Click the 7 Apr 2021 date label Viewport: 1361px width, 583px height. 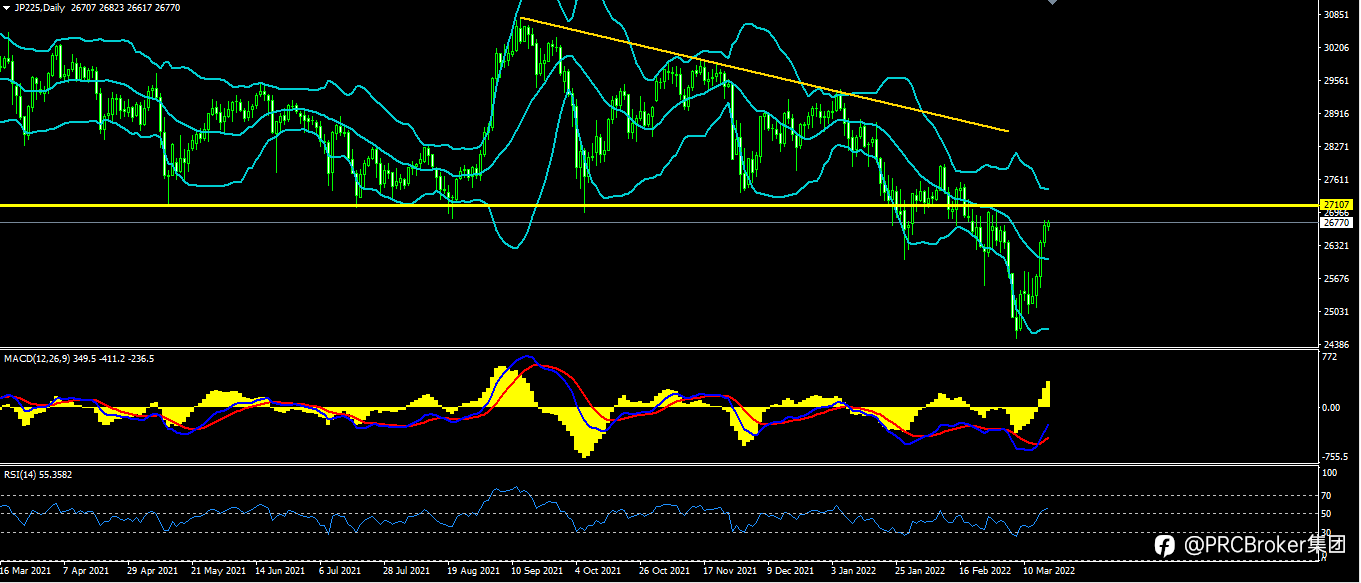click(86, 571)
